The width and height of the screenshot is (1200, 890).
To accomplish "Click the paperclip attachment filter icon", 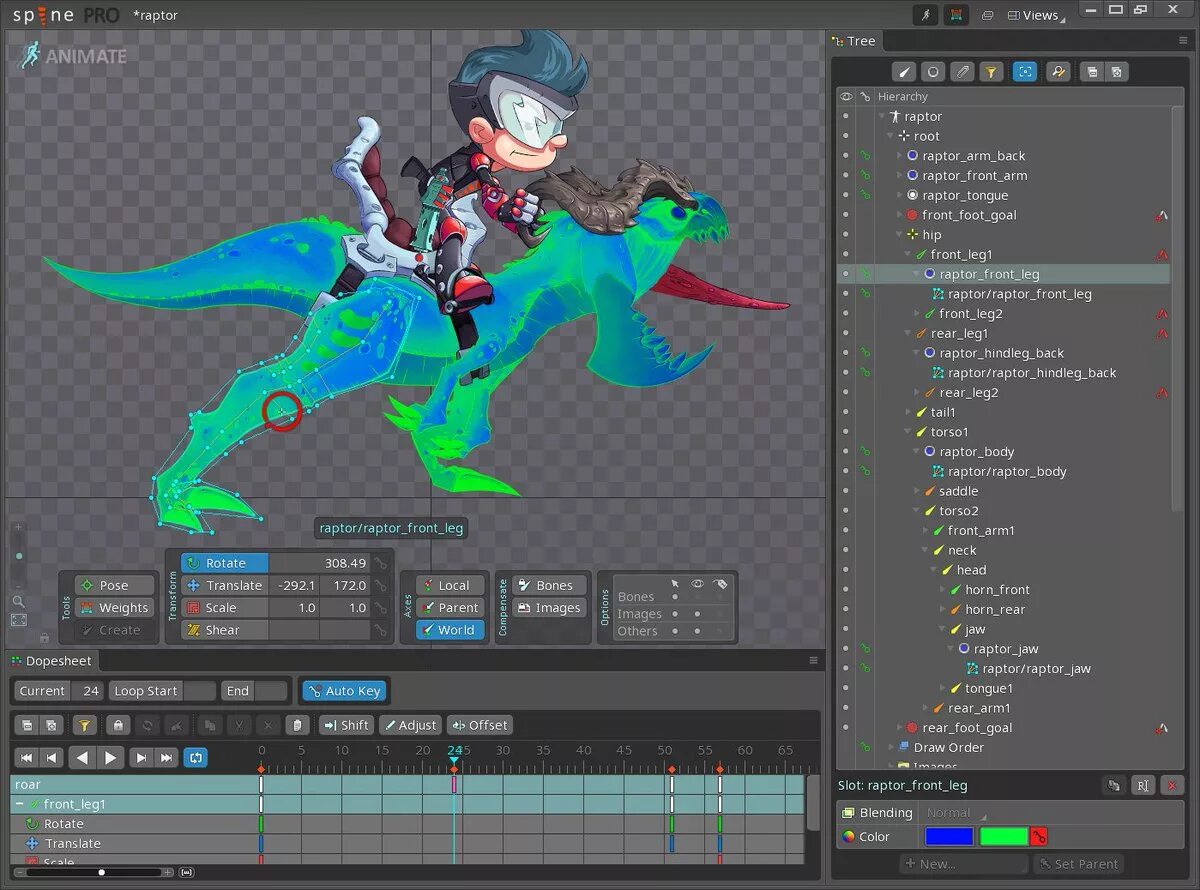I will point(962,72).
